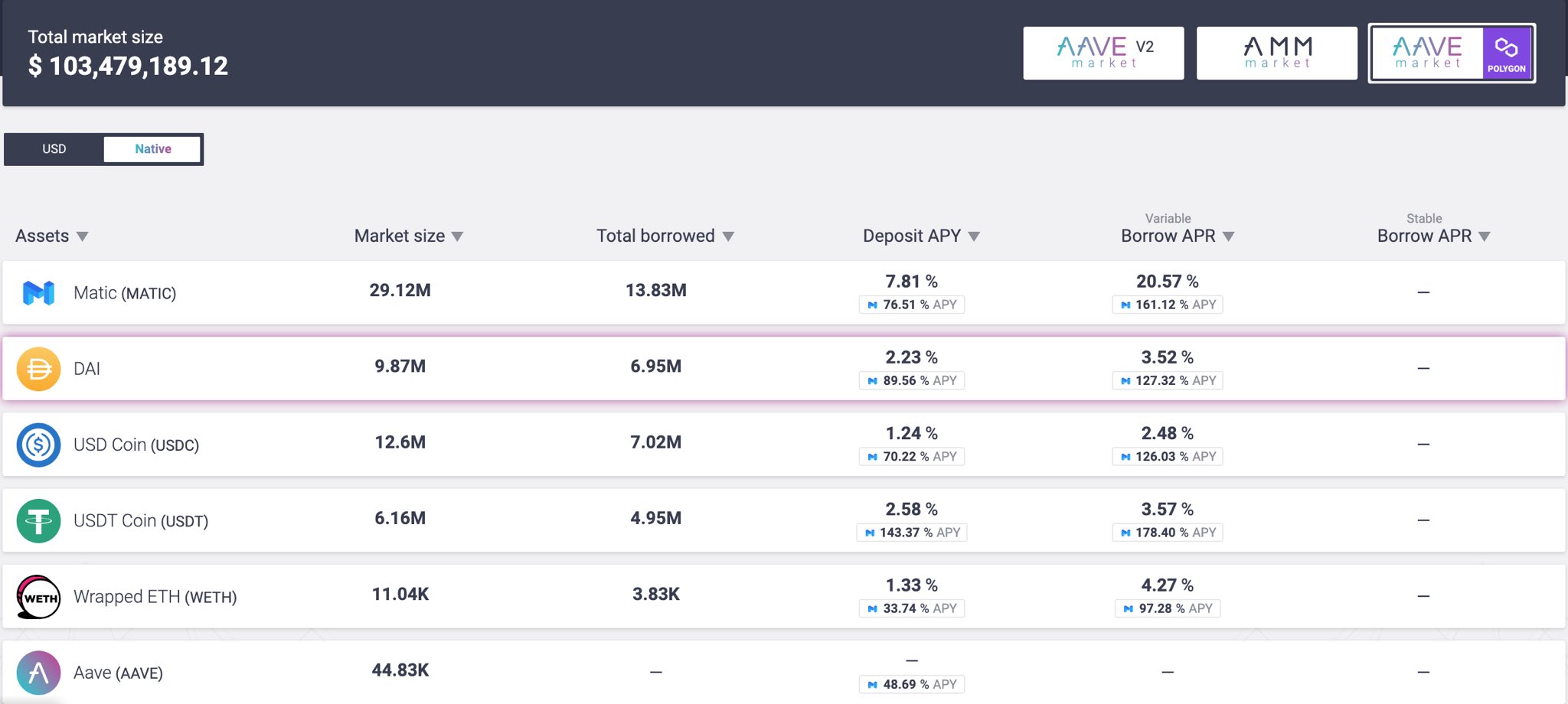Open the USD Coin (USDC) asset row

pyautogui.click(x=784, y=445)
